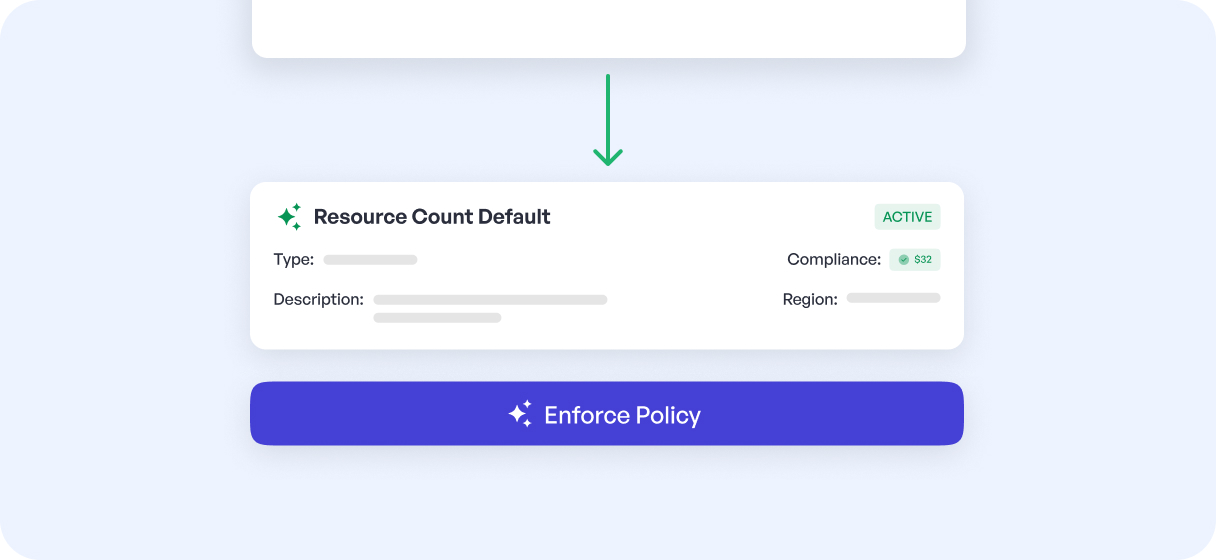Viewport: 1216px width, 560px height.
Task: Select the first Description placeholder line
Action: [x=490, y=300]
